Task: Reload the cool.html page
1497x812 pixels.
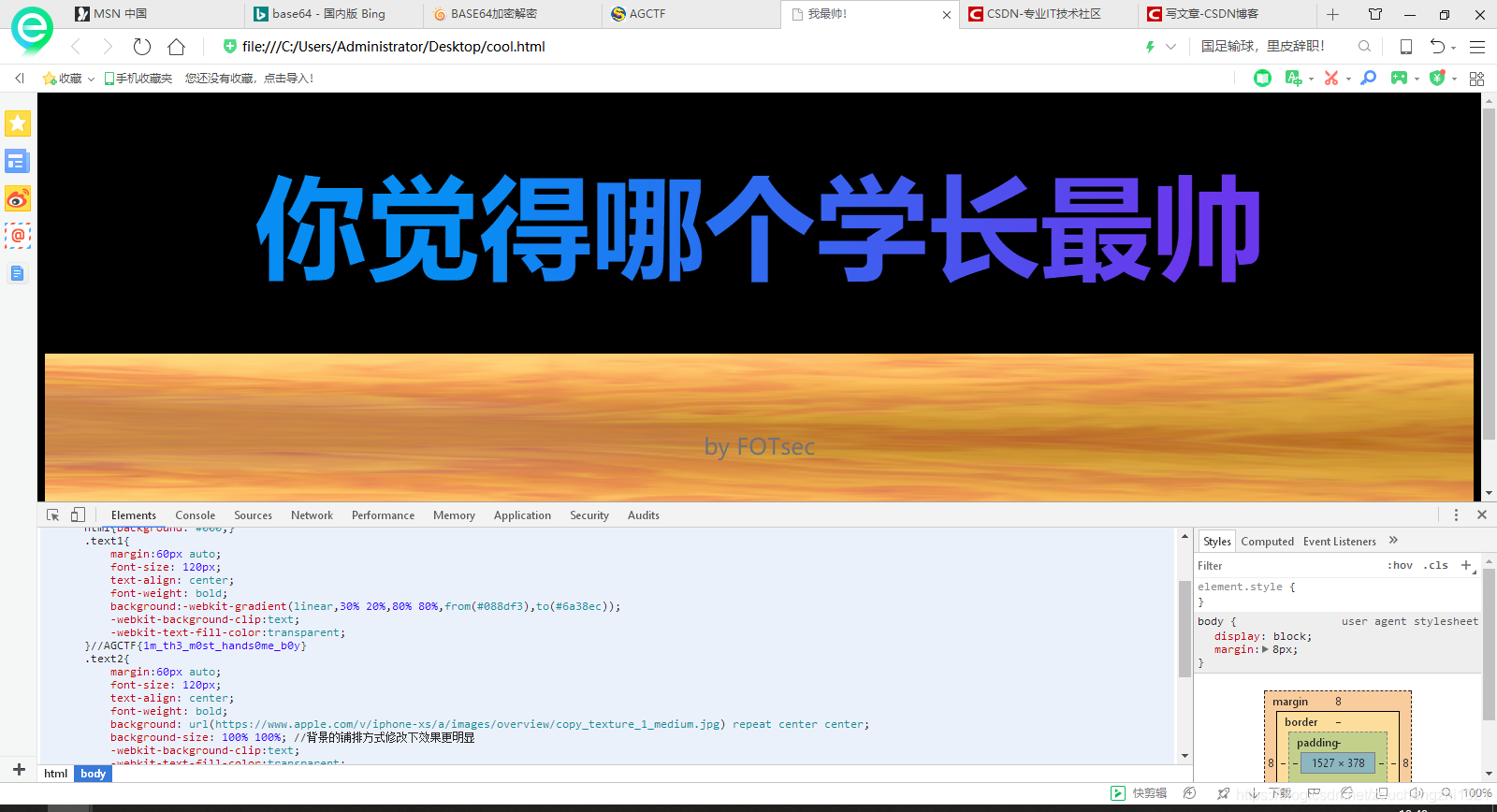Action: pos(142,47)
